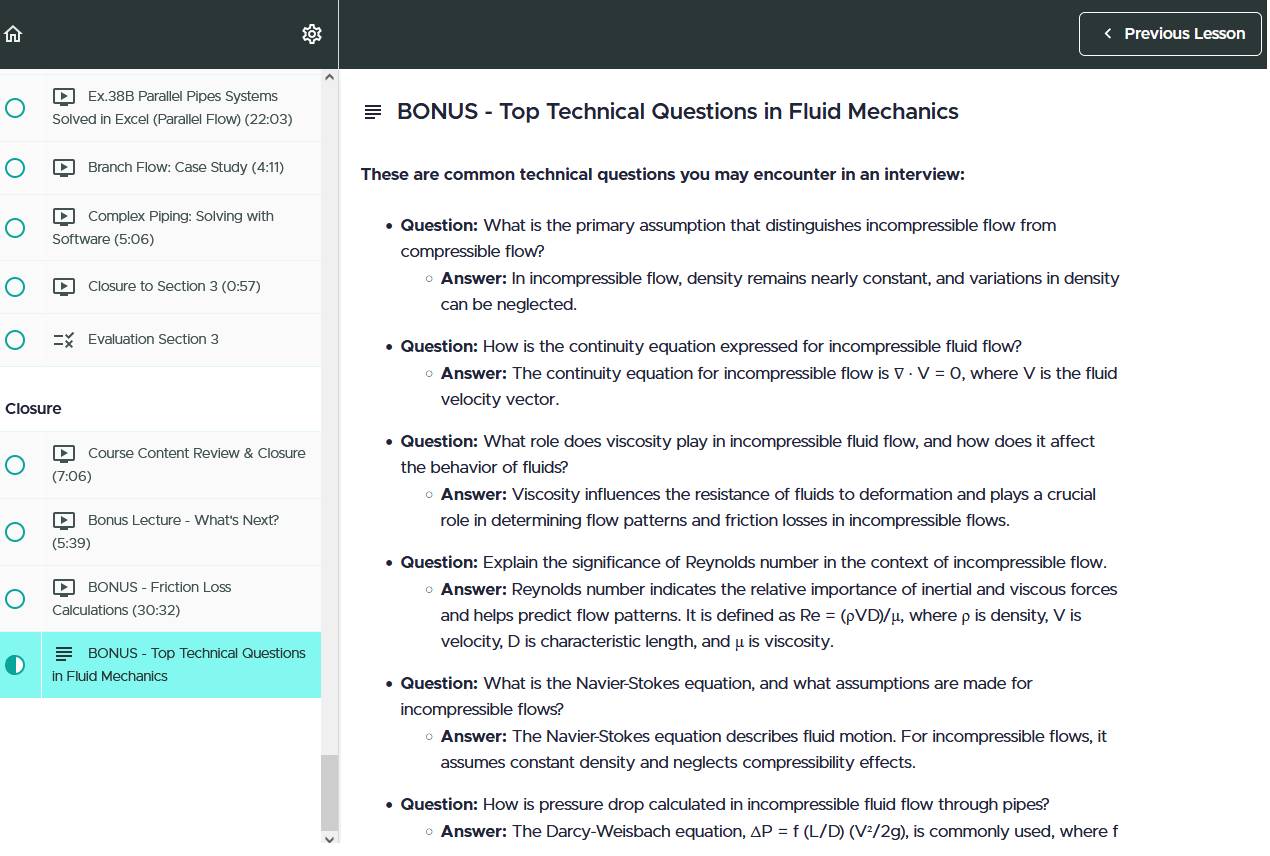Image resolution: width=1270 pixels, height=856 pixels.
Task: Mark Closure to Section 3 as complete
Action: click(x=15, y=287)
